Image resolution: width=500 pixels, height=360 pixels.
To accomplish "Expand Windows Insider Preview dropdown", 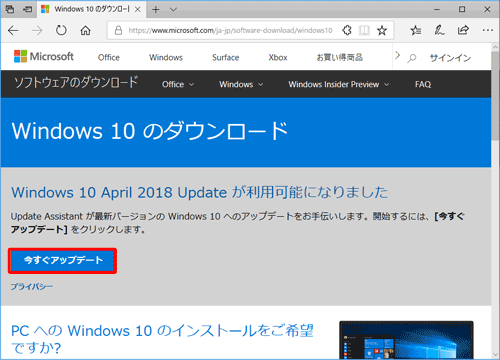I will 339,84.
